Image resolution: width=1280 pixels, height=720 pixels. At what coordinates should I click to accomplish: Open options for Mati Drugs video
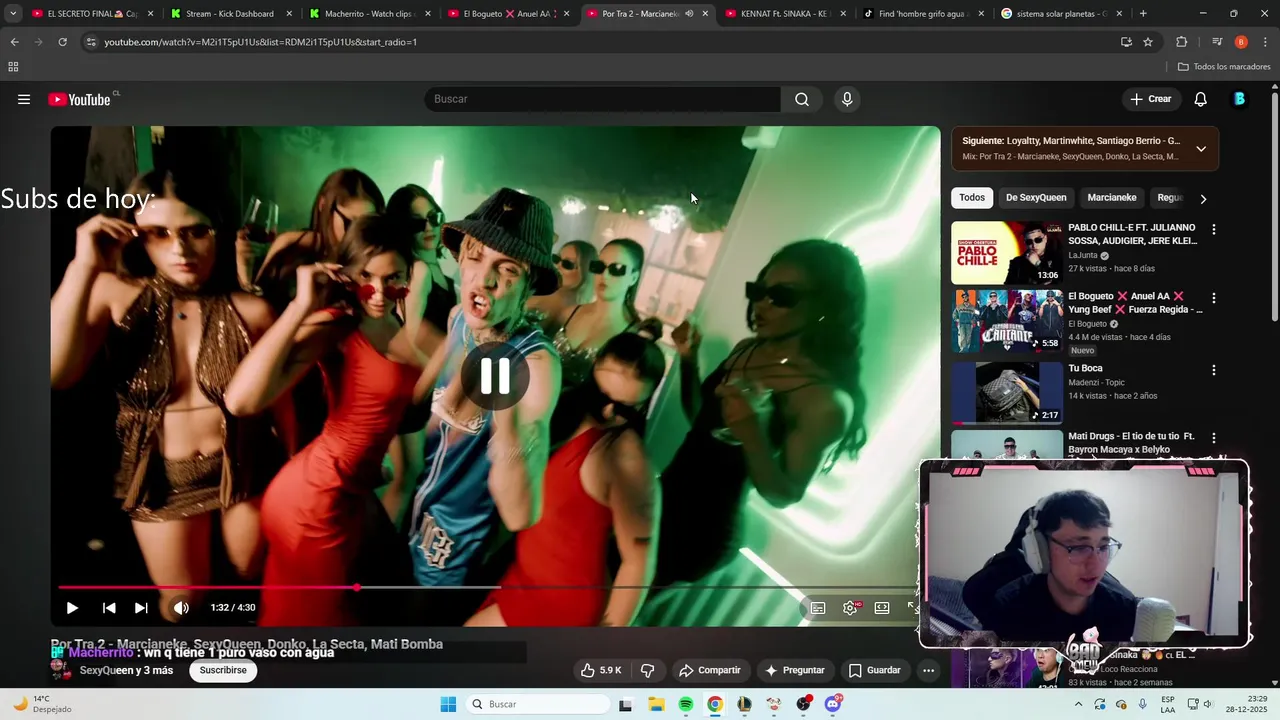(1214, 438)
